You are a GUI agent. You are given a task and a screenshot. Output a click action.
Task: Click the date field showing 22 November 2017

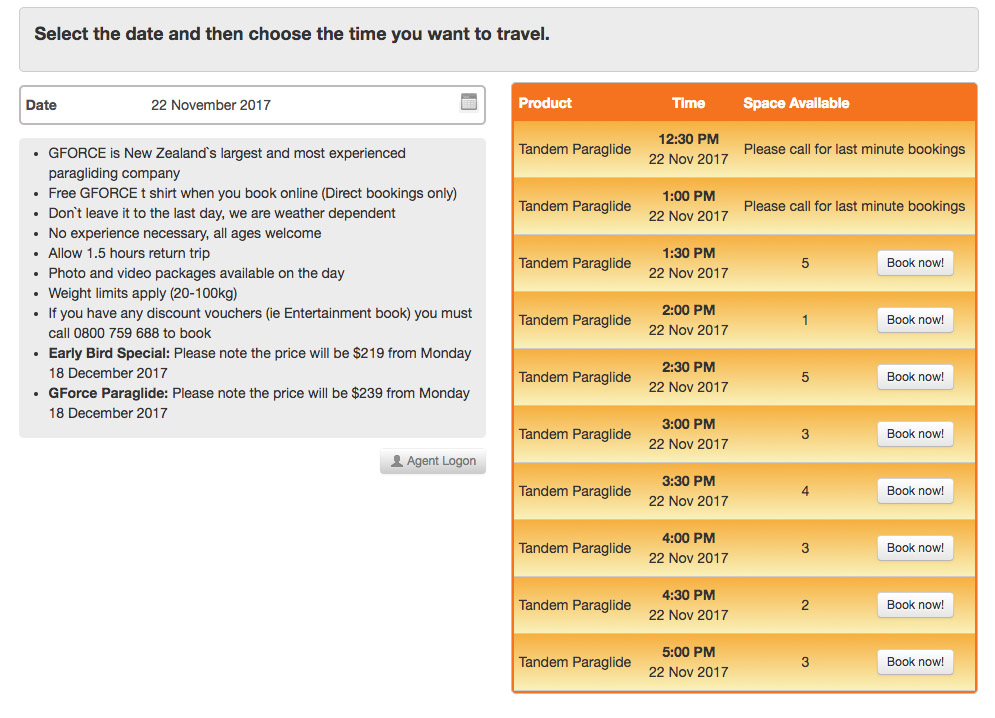(x=253, y=105)
